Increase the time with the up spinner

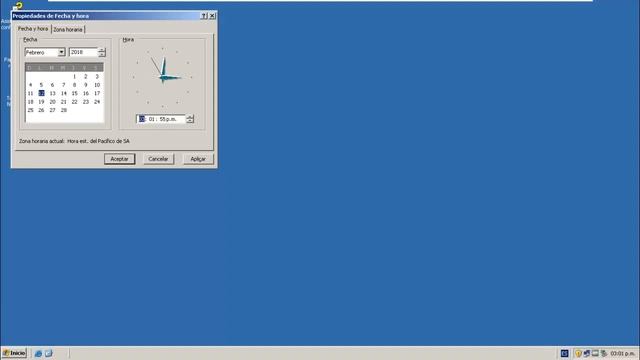(x=190, y=117)
